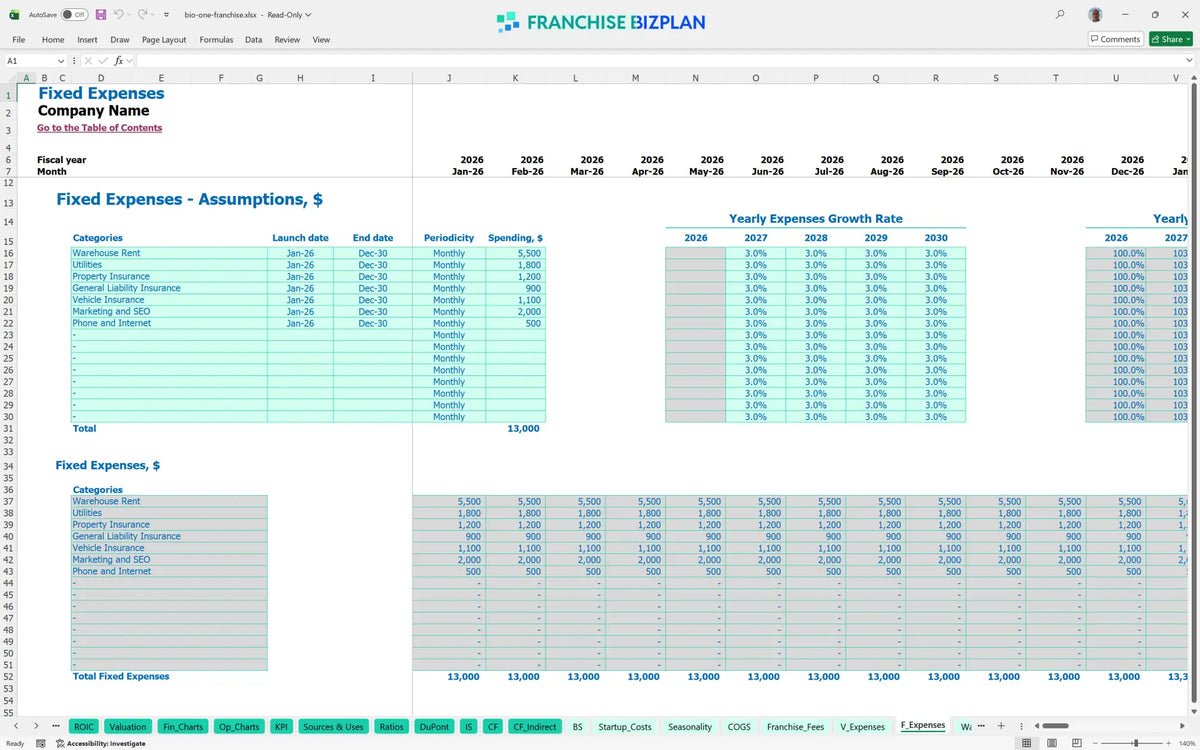
Task: Switch to Page Break Preview icon
Action: pyautogui.click(x=1077, y=743)
